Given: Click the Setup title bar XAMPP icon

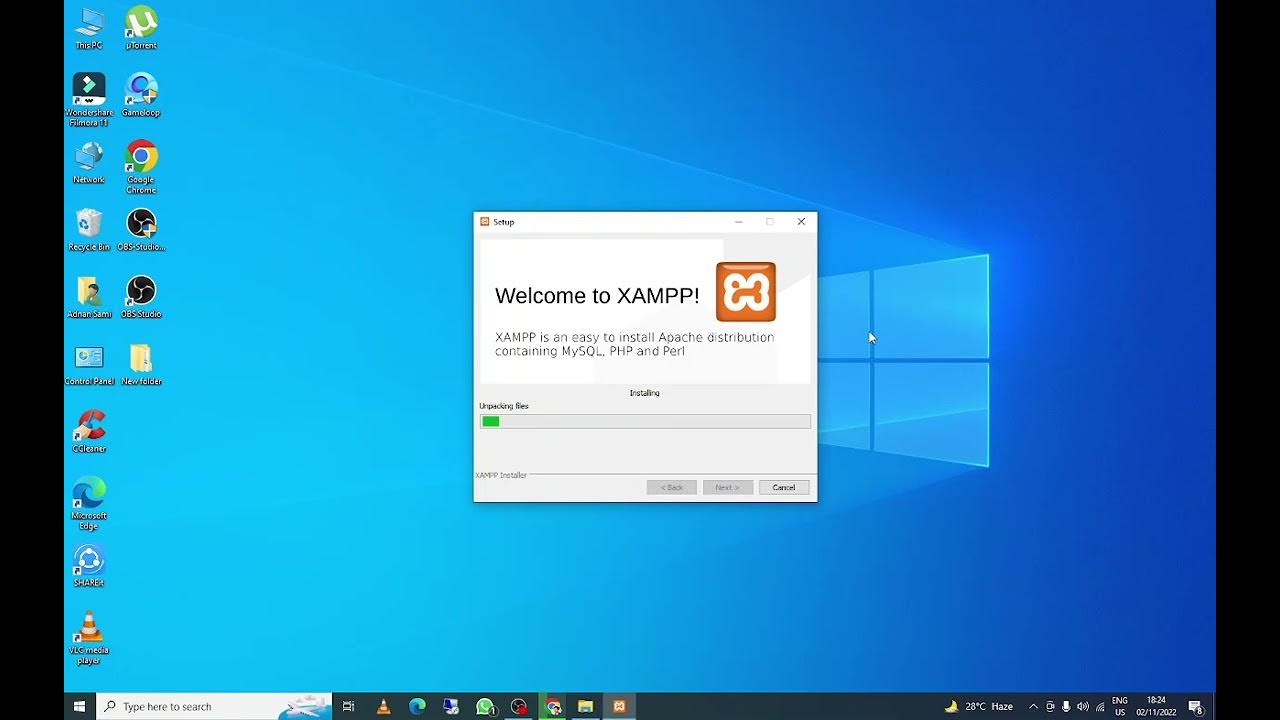Looking at the screenshot, I should pyautogui.click(x=485, y=222).
